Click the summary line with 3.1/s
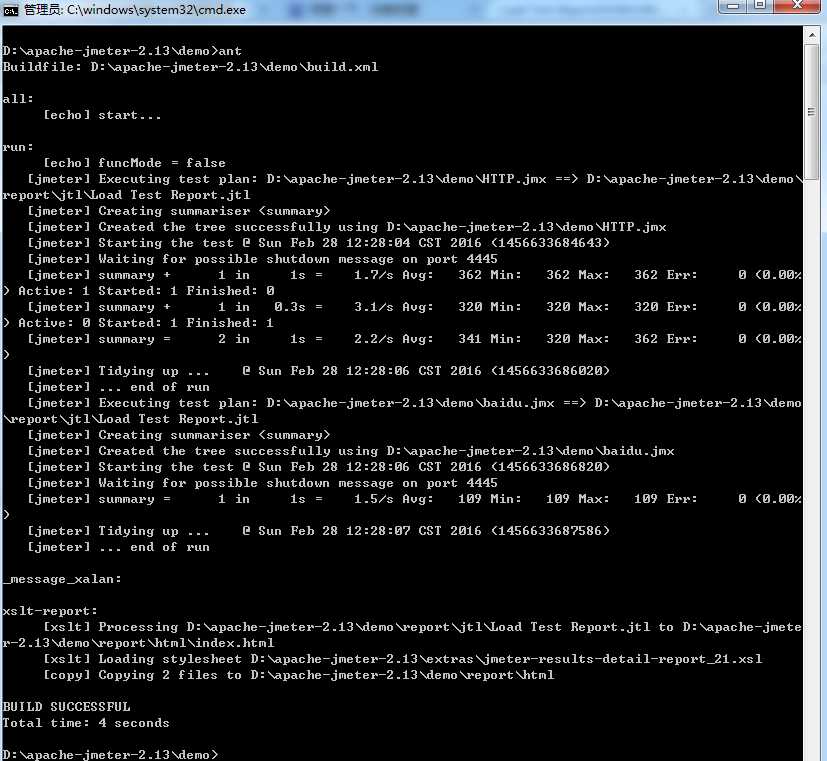The height and width of the screenshot is (761, 827). tap(415, 307)
